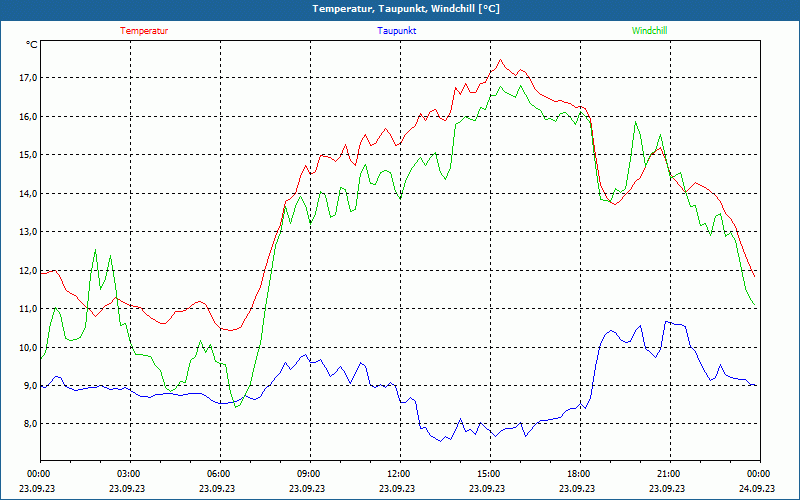Viewport: 800px width, 500px height.
Task: Click the 10,0 y-axis value
Action: pos(28,347)
